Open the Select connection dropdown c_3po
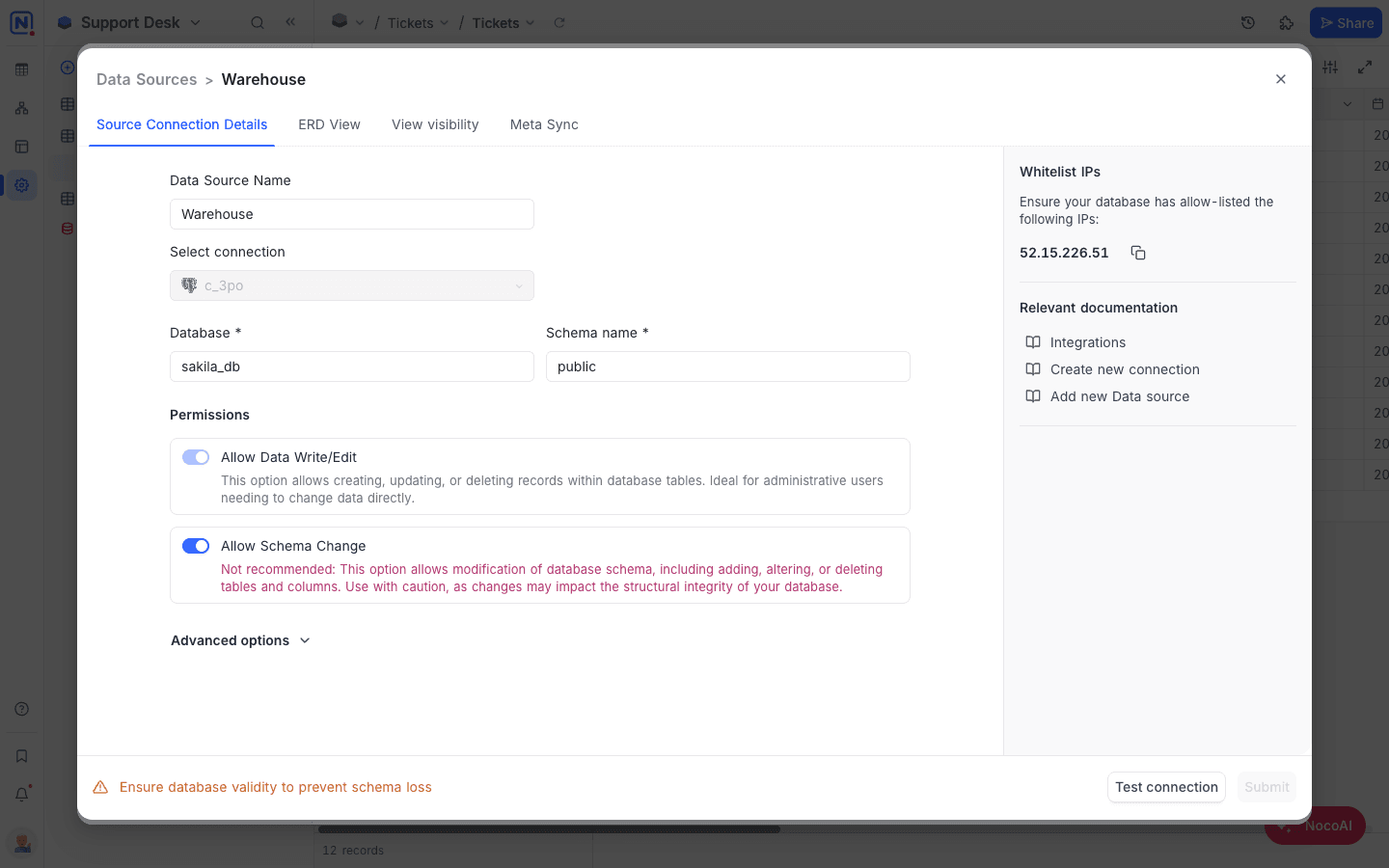The height and width of the screenshot is (868, 1389). 352,285
